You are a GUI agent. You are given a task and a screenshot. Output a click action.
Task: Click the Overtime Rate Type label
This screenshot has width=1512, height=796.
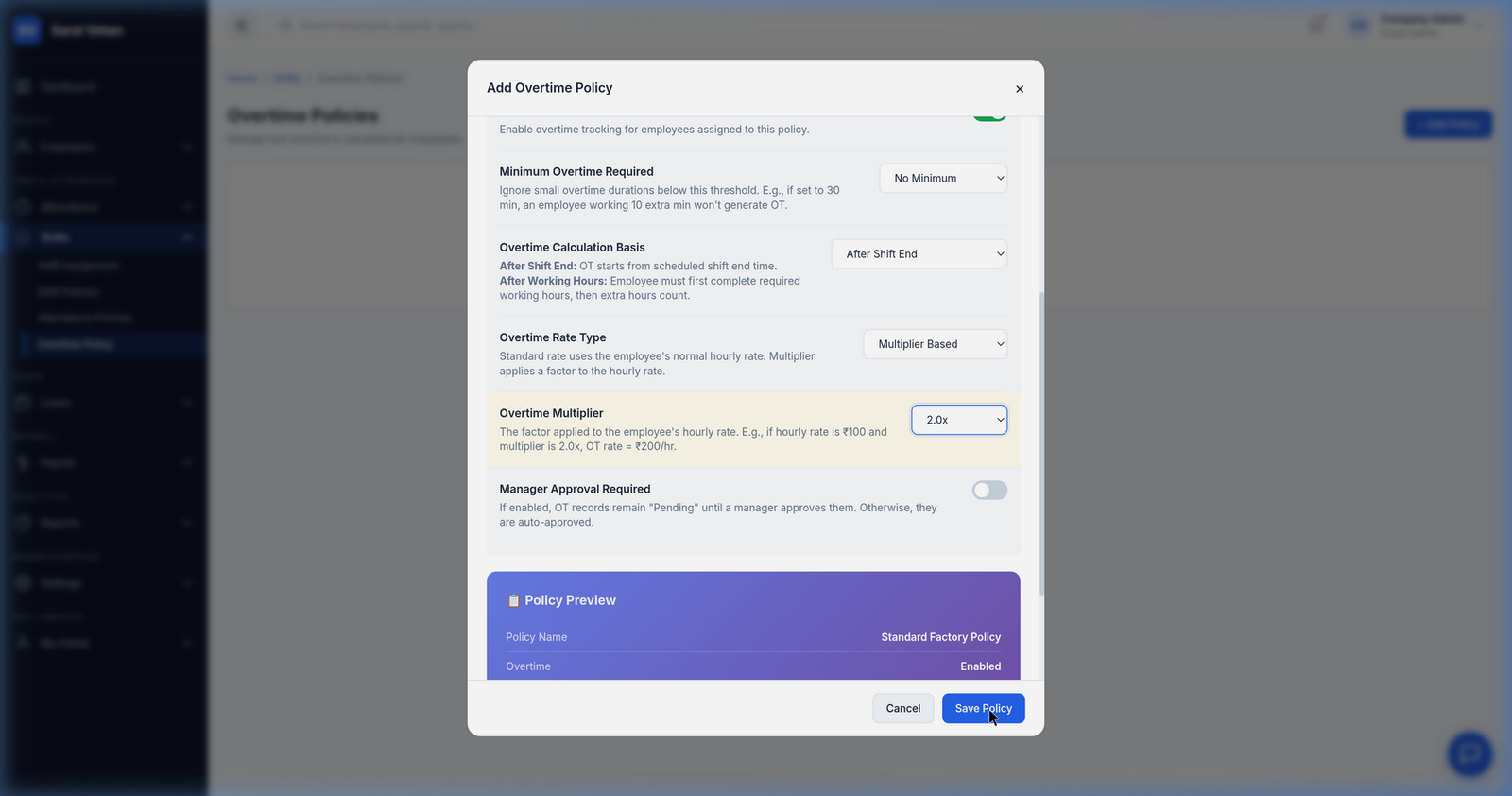553,337
